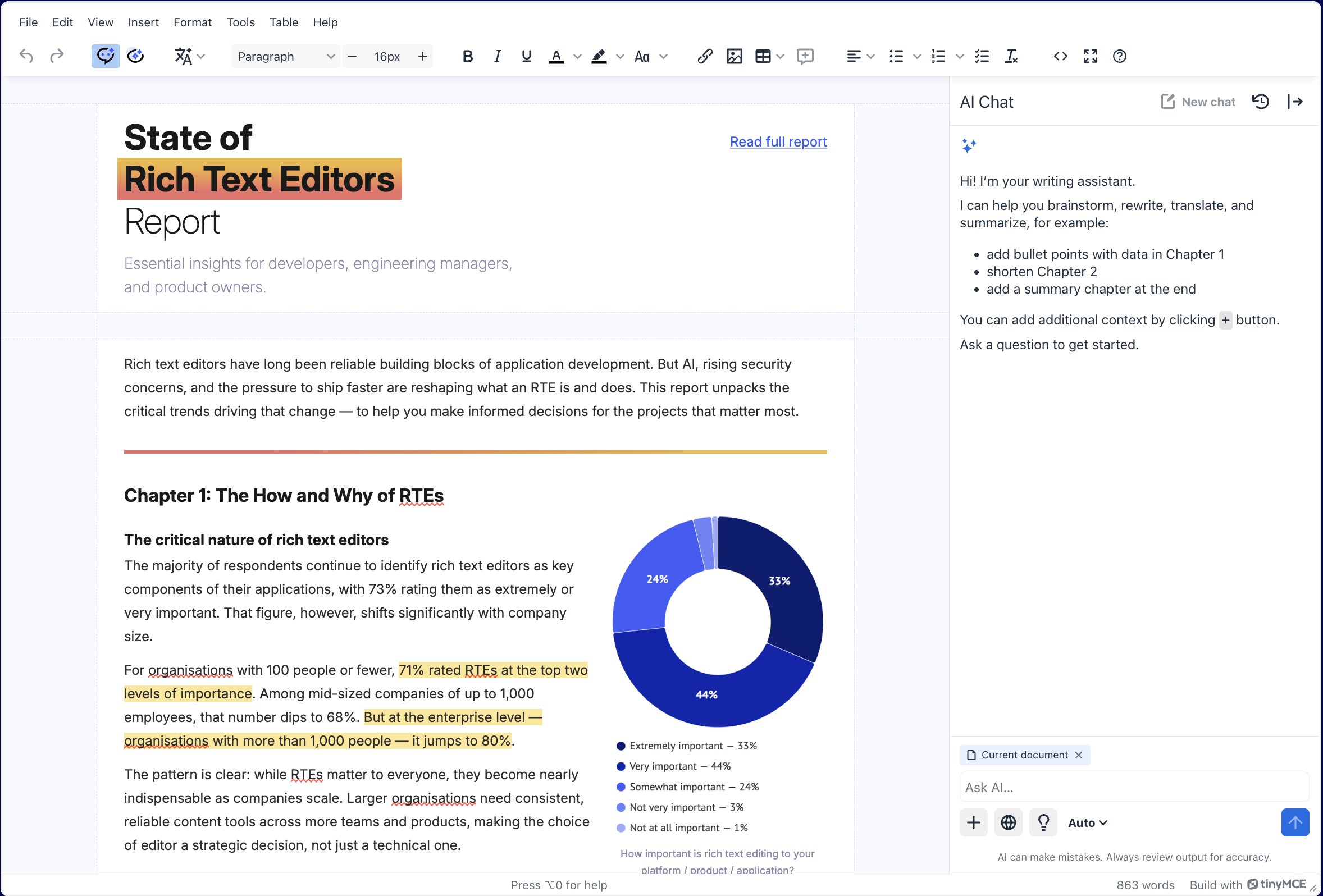
Task: Click the 863 words counter
Action: [x=1146, y=885]
